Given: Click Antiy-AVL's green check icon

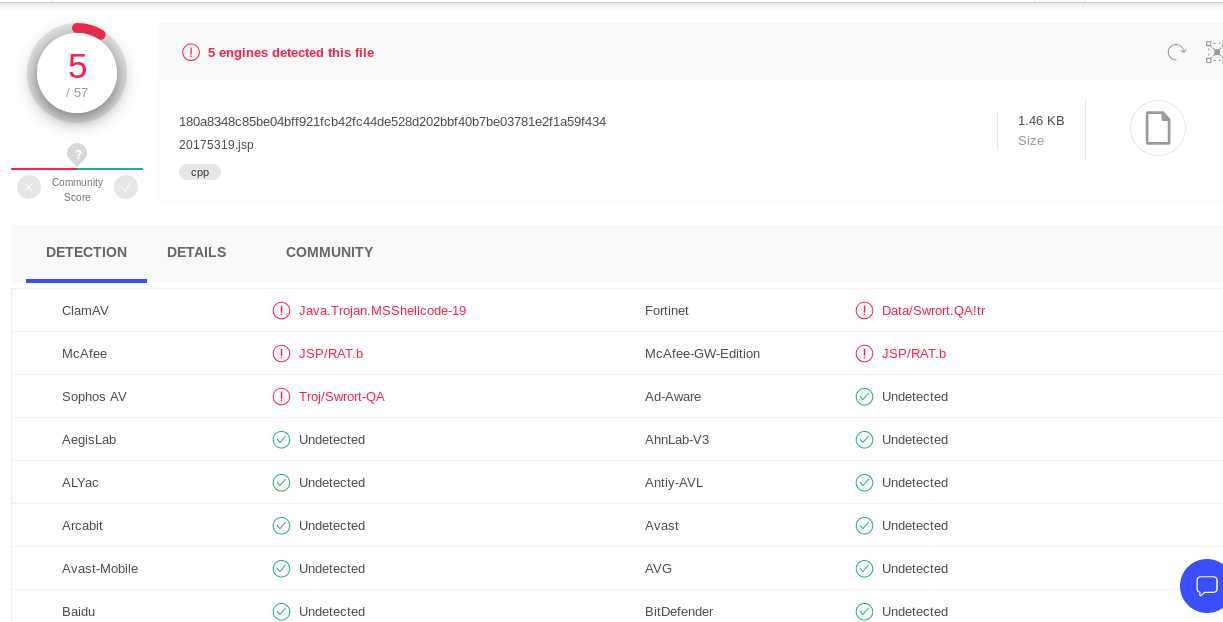Looking at the screenshot, I should [x=864, y=483].
